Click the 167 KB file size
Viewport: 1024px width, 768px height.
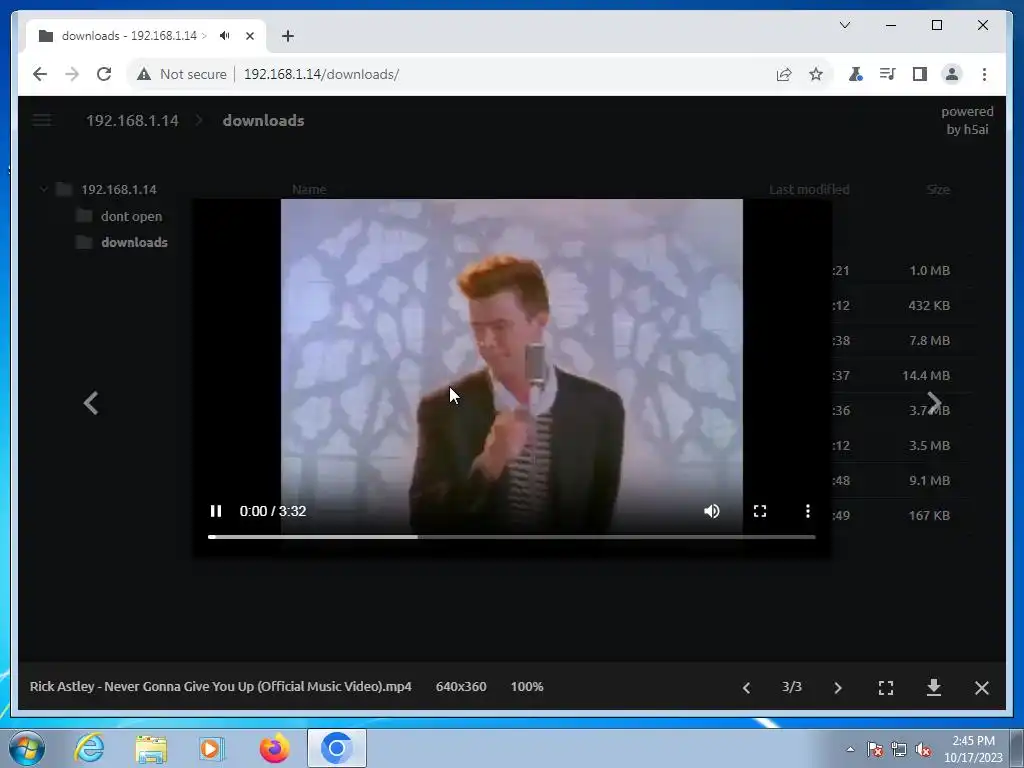coord(929,515)
